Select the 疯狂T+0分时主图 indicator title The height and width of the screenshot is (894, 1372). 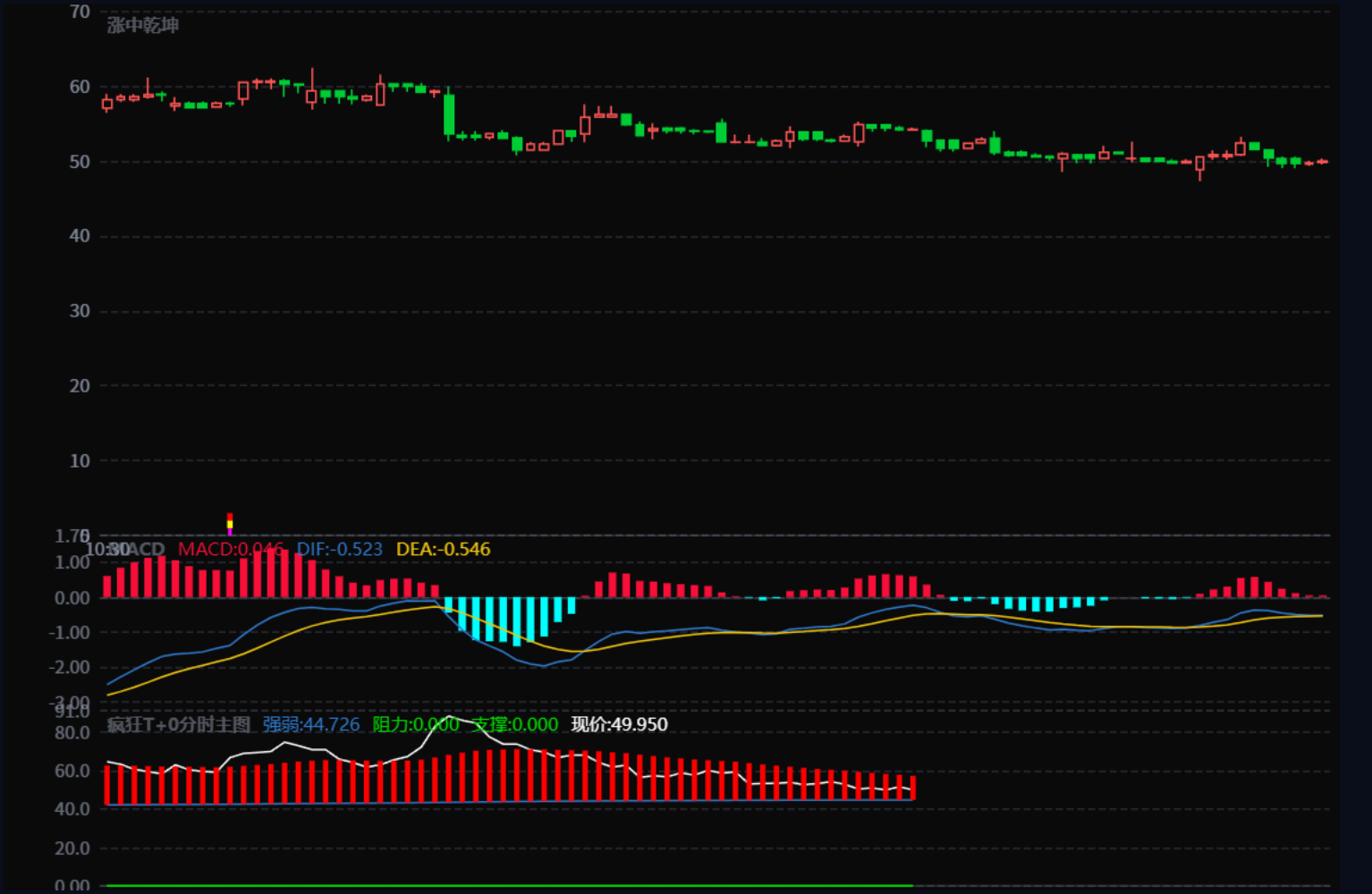point(179,724)
